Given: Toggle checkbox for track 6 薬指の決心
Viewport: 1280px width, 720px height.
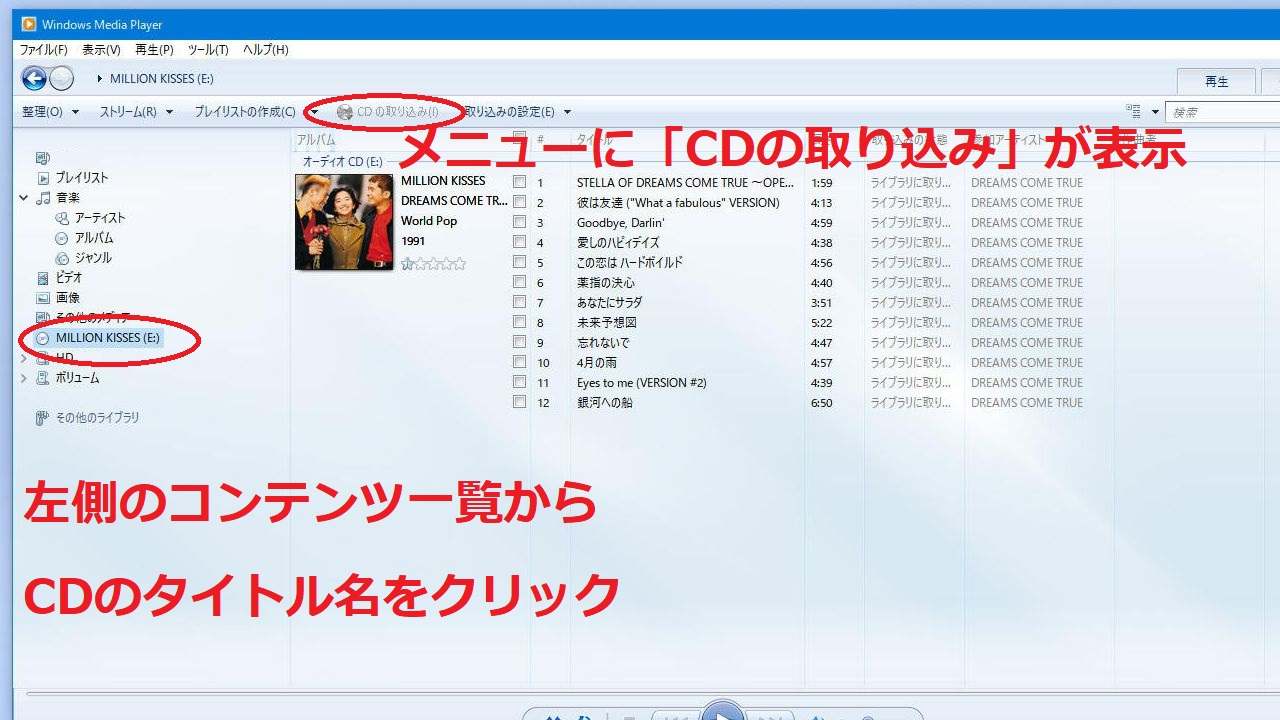Looking at the screenshot, I should coord(519,282).
